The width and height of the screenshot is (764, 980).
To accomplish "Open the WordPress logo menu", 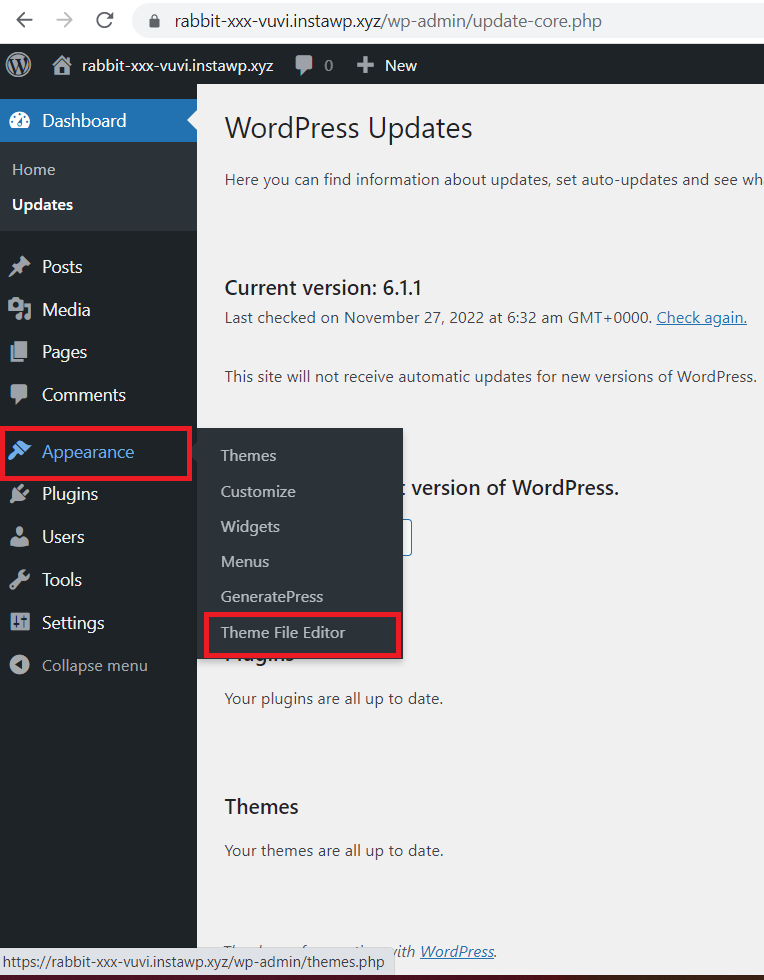I will point(19,65).
